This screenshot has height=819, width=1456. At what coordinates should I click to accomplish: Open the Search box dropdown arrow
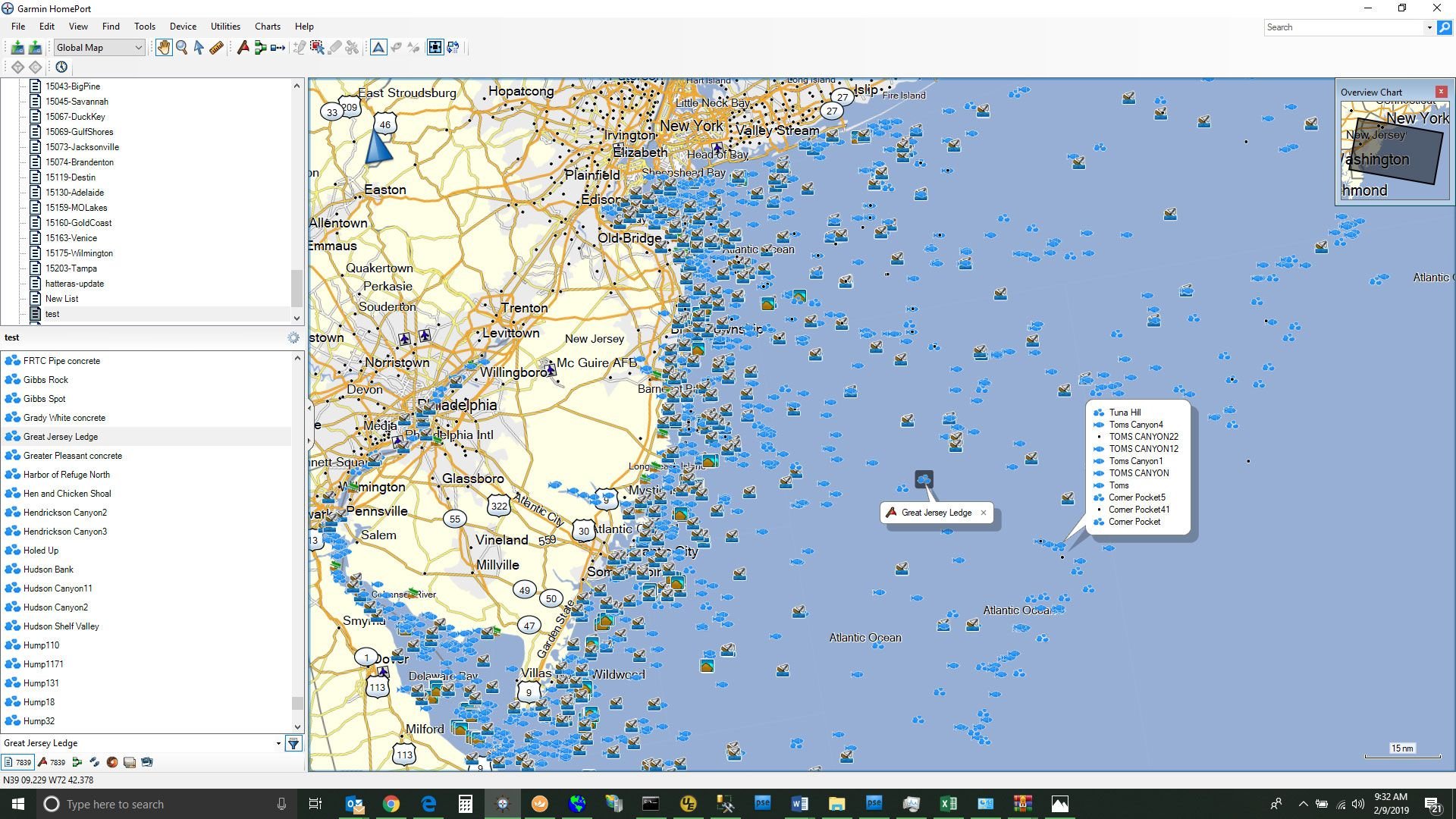click(1429, 27)
